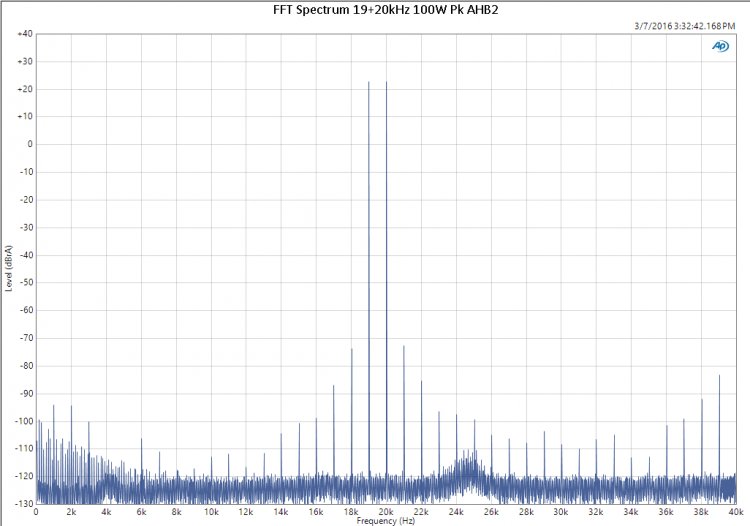Click the '38k' frequency axis label

coord(701,512)
